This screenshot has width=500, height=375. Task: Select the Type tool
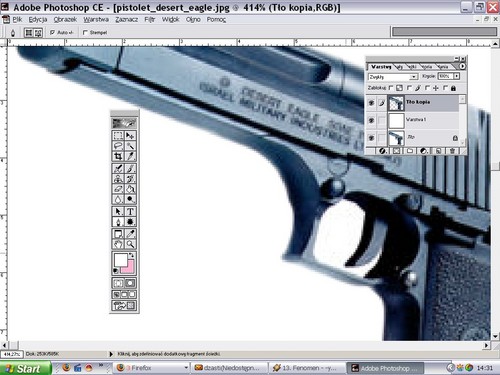coord(130,211)
